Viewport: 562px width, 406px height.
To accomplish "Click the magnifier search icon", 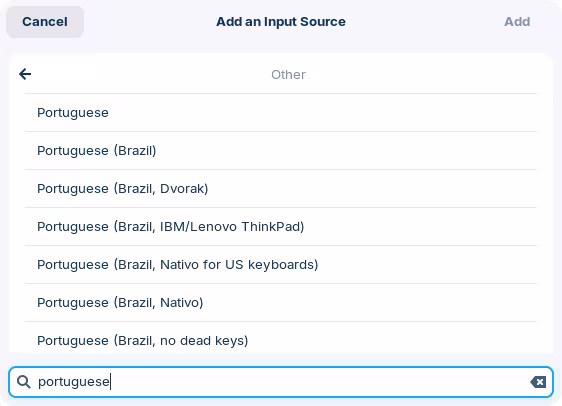I will coord(24,382).
